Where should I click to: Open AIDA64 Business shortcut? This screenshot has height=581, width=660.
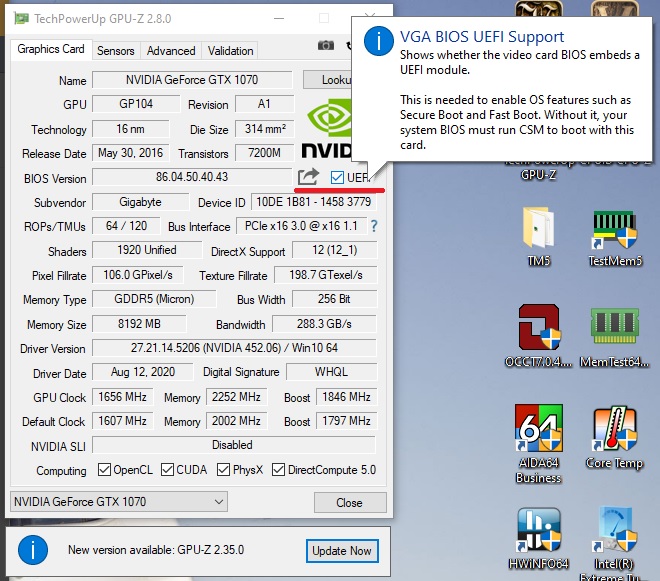(x=538, y=444)
